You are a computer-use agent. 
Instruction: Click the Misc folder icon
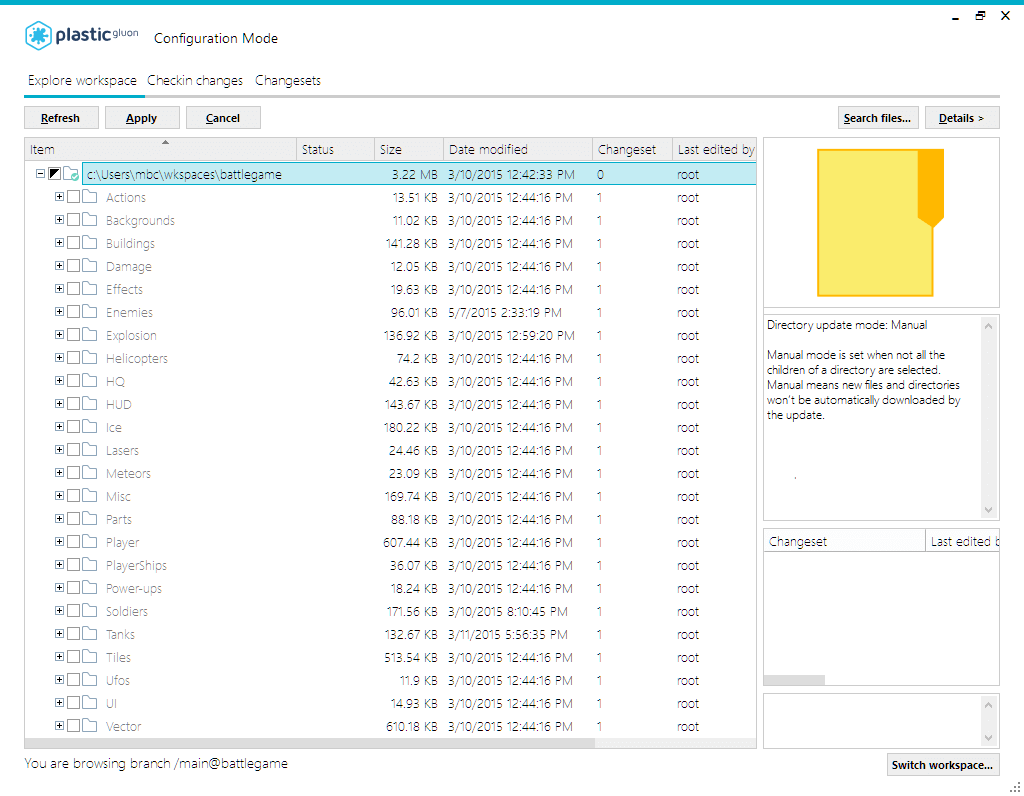tap(89, 496)
